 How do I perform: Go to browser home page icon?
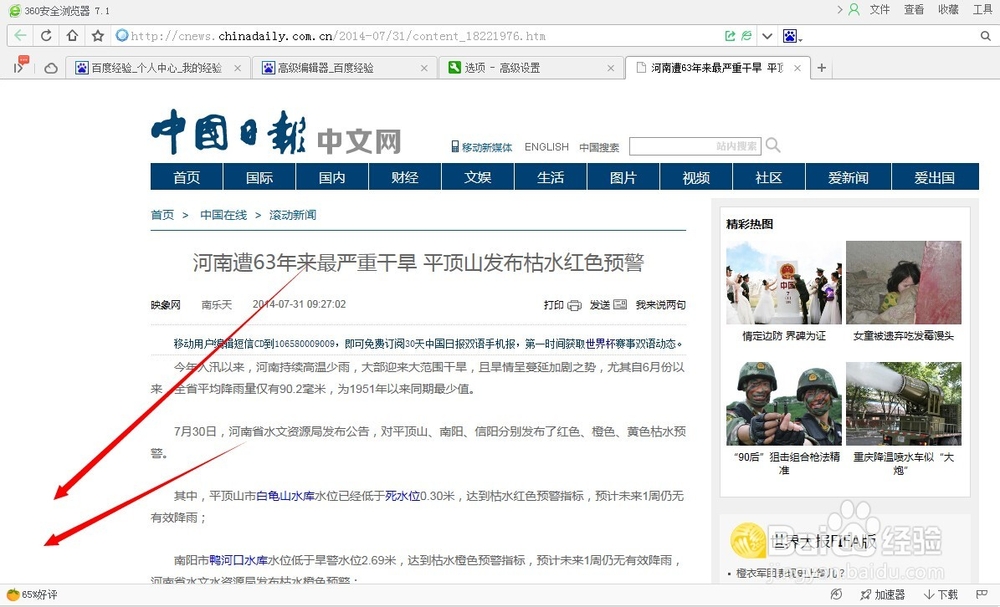72,36
